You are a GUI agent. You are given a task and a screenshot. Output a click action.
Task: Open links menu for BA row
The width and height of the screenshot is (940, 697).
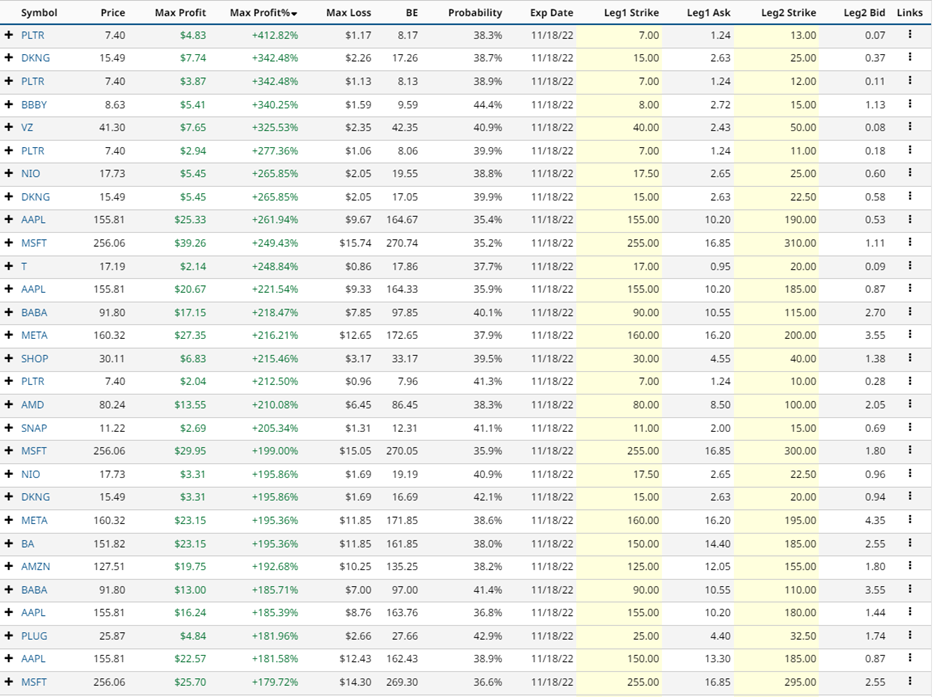tap(909, 544)
